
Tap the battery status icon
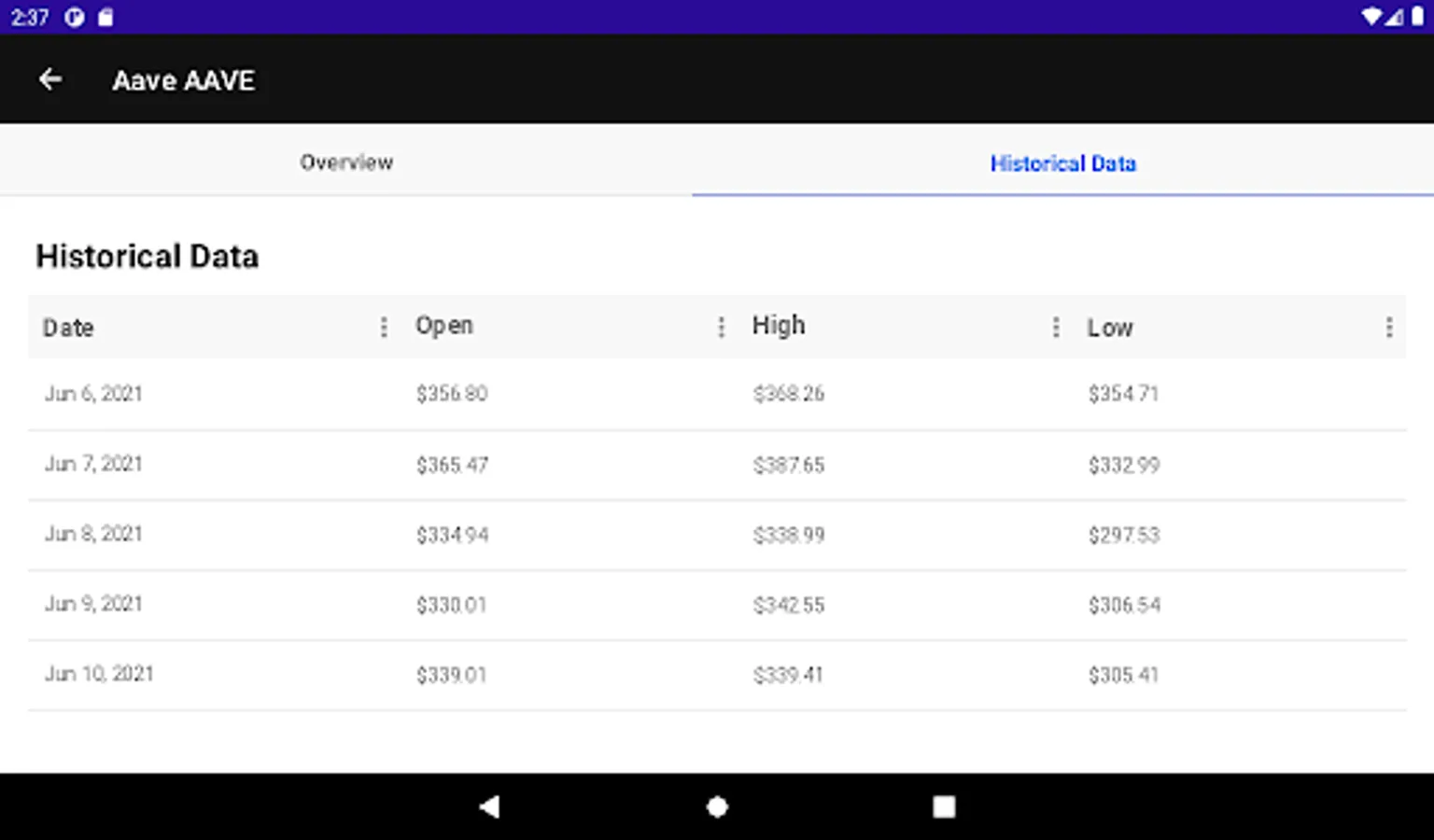tap(1416, 17)
